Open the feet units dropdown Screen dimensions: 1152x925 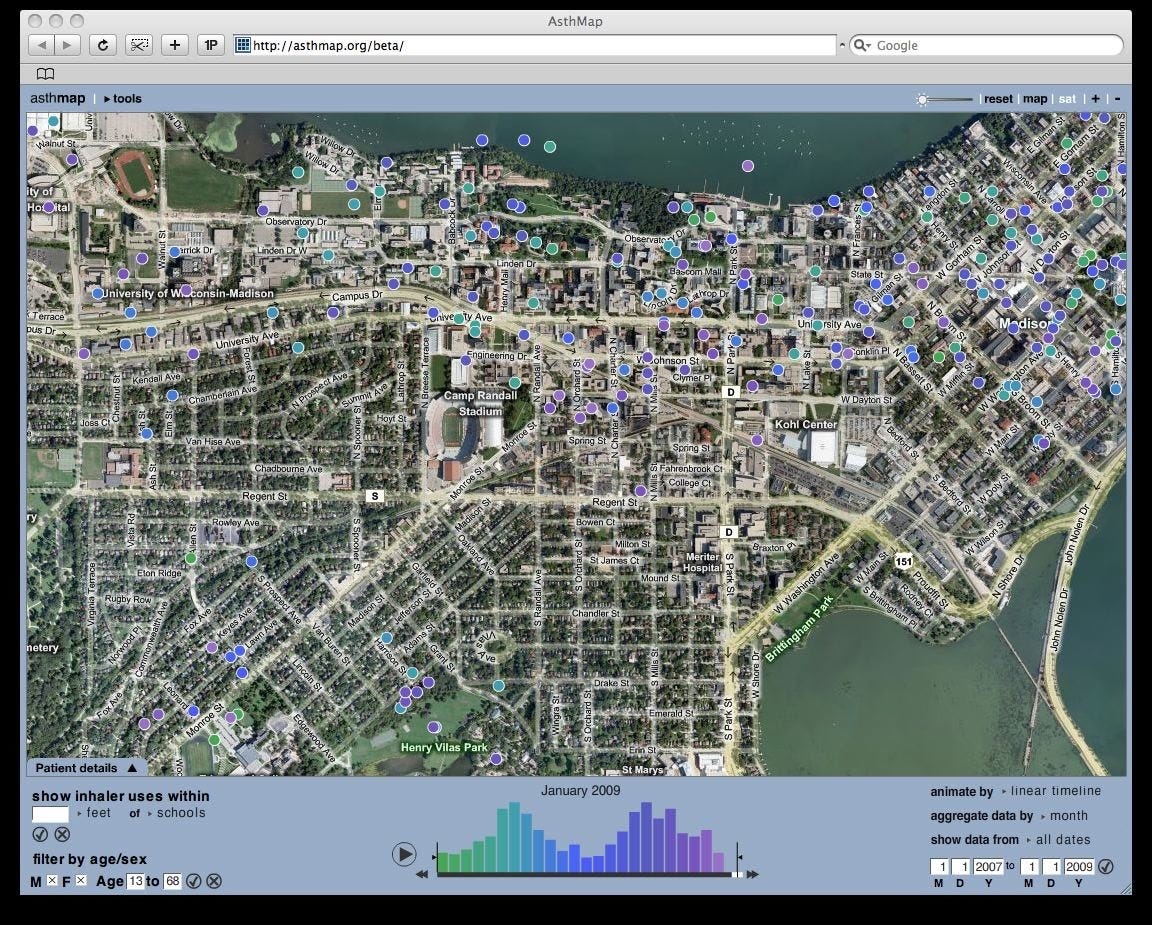coord(94,813)
